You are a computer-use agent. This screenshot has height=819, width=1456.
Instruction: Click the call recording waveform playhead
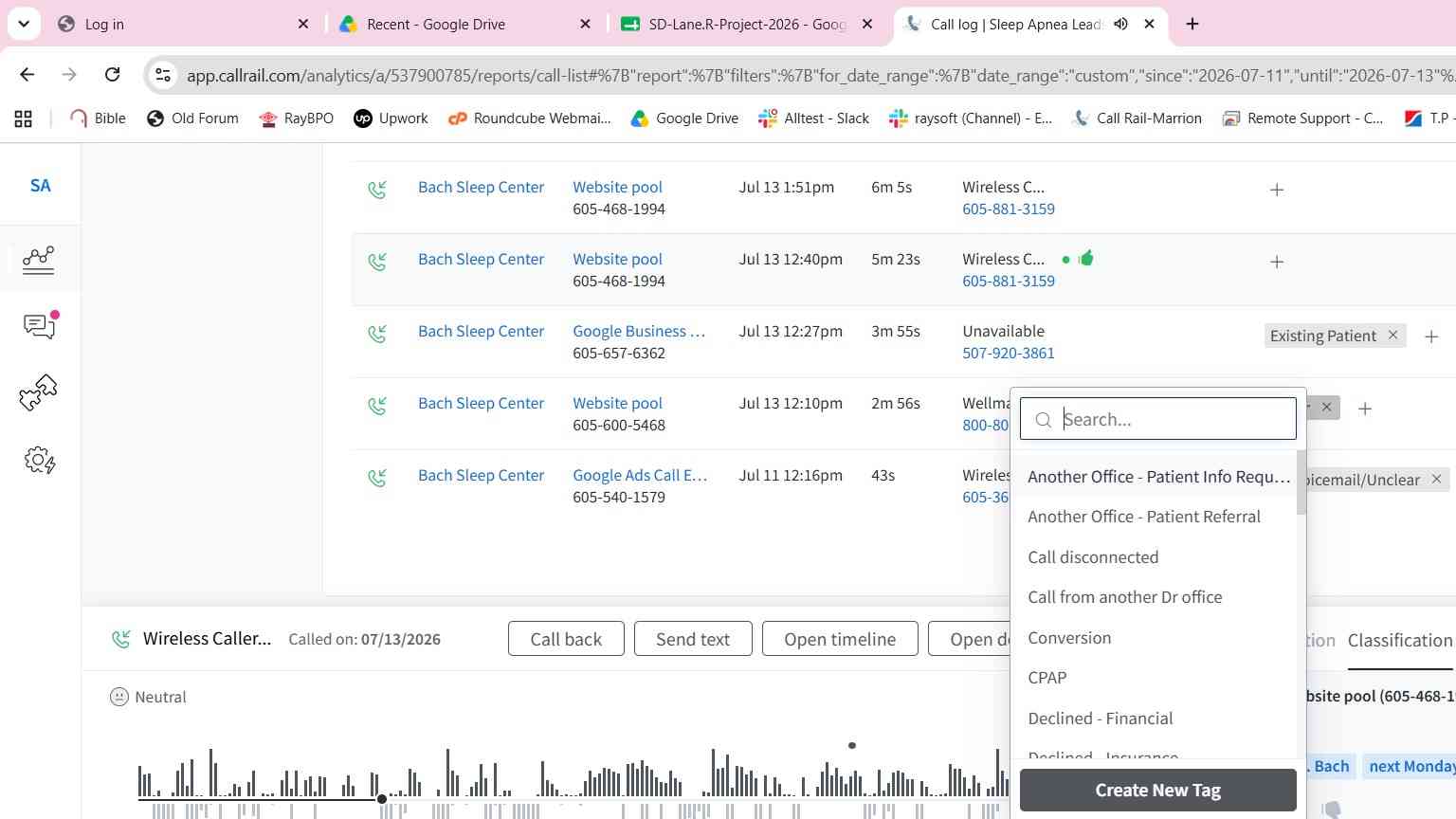point(382,799)
